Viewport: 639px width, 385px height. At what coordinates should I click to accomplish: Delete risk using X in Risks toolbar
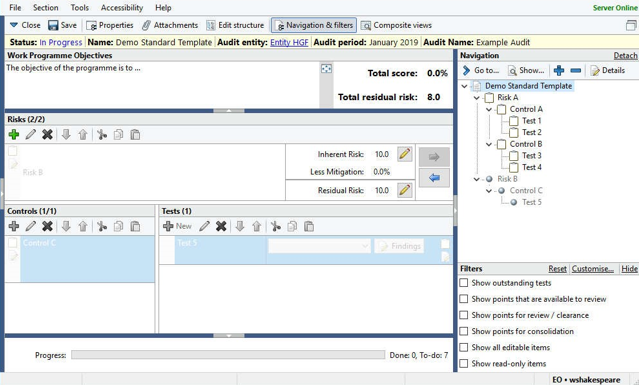(47, 134)
